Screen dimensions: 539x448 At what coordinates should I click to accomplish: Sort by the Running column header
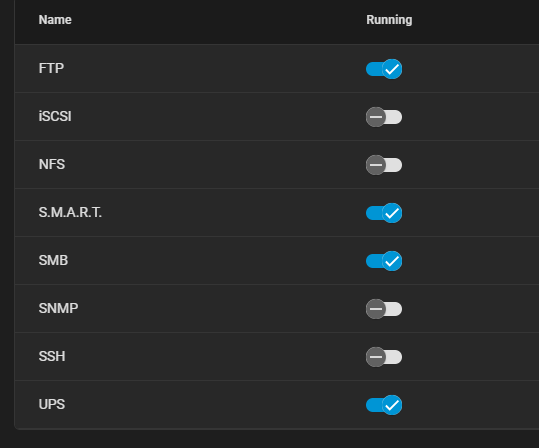coord(389,20)
